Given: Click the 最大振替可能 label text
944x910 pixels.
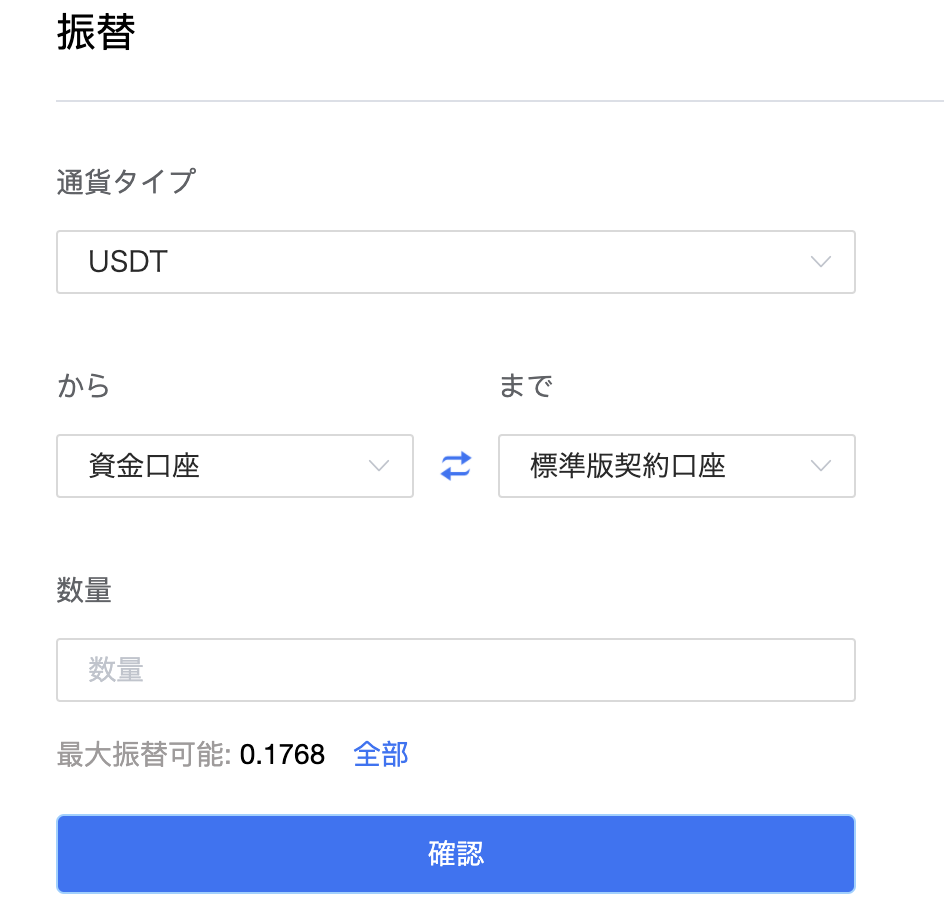Looking at the screenshot, I should [x=144, y=754].
